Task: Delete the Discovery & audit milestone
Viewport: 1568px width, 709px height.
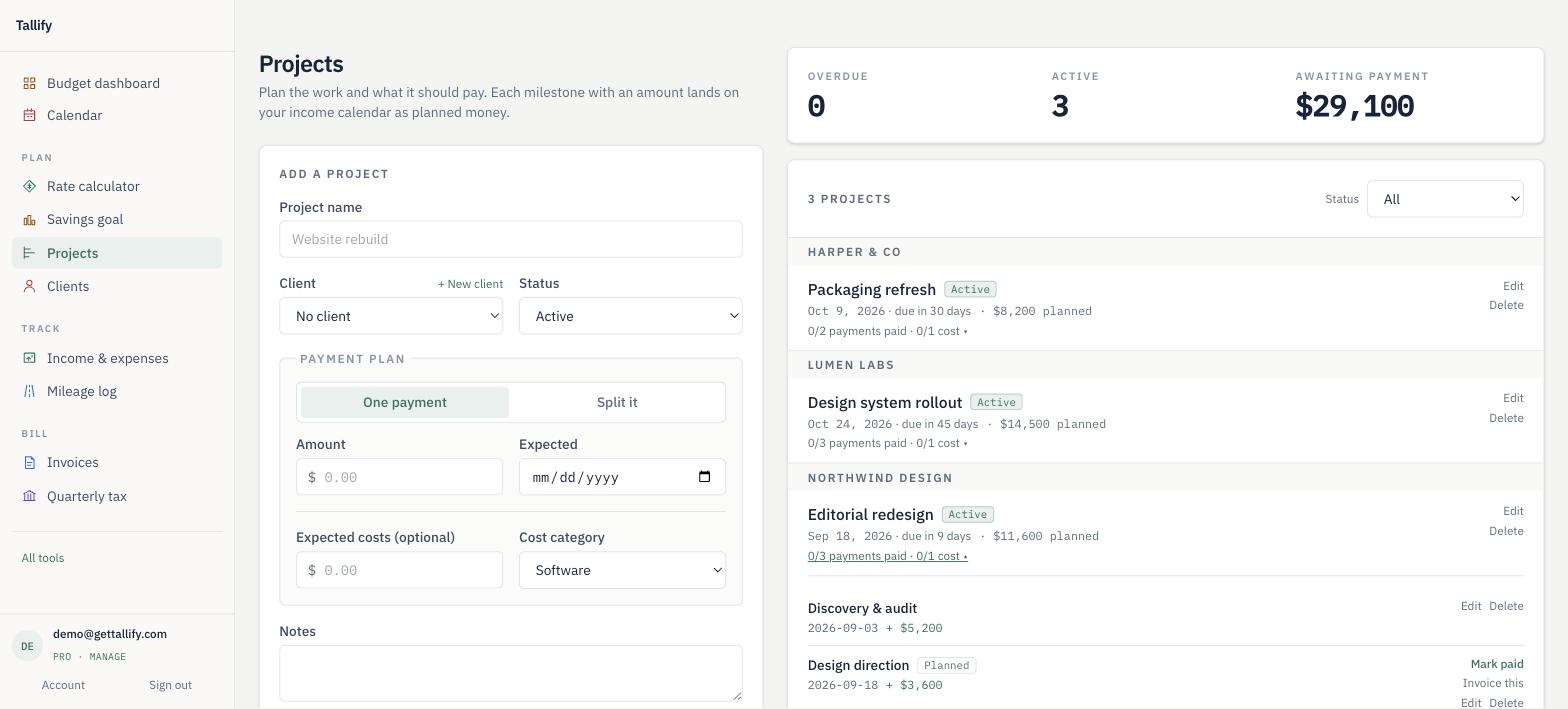Action: tap(1506, 606)
